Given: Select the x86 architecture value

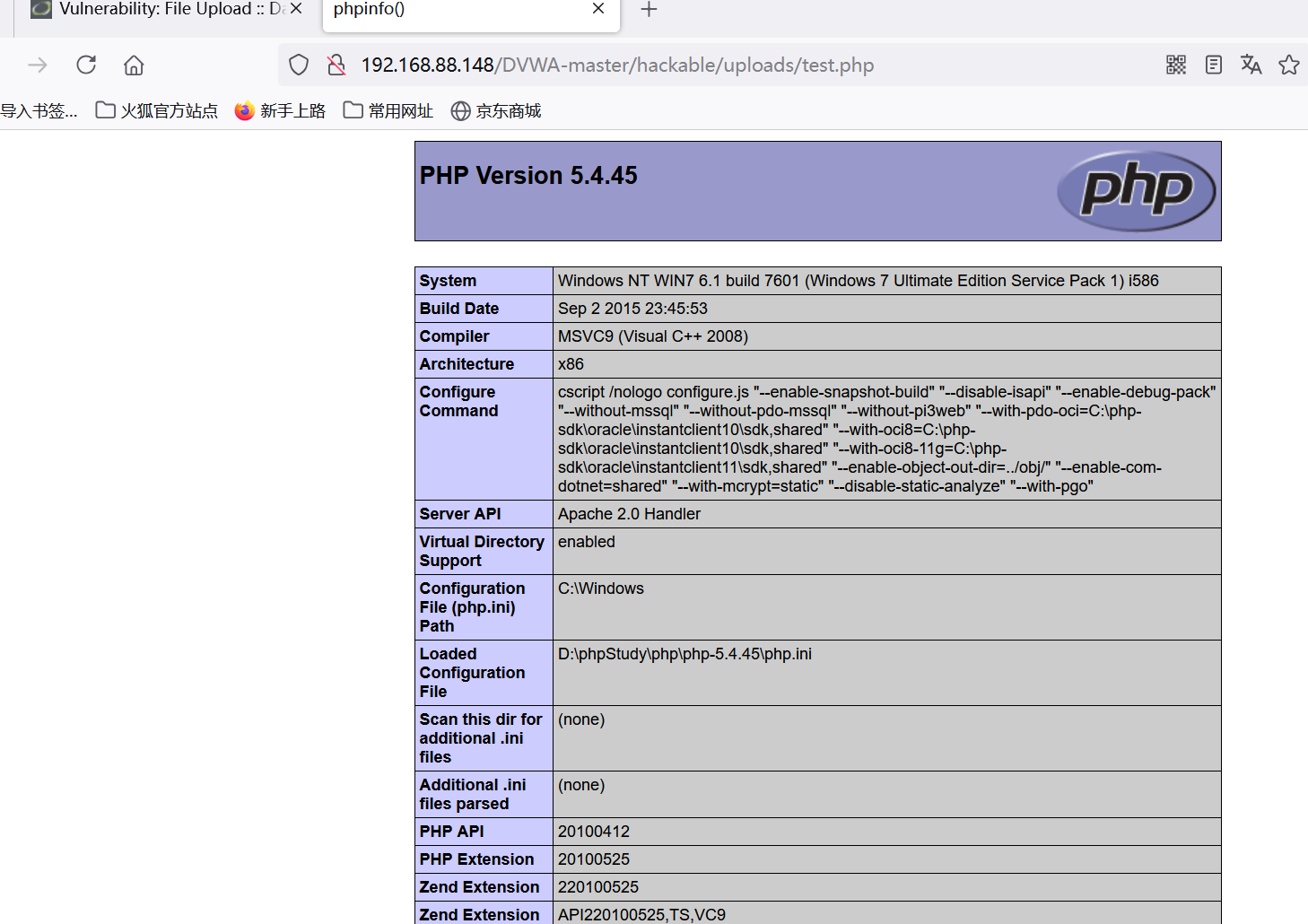Looking at the screenshot, I should point(571,364).
